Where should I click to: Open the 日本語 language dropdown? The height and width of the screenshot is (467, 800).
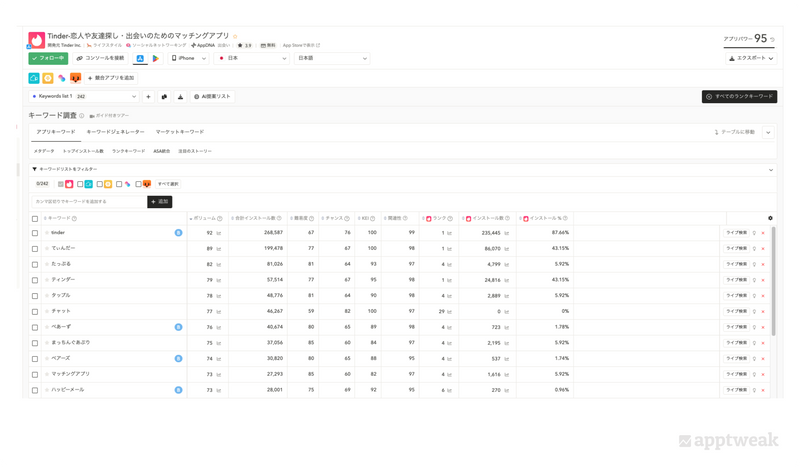pos(332,58)
